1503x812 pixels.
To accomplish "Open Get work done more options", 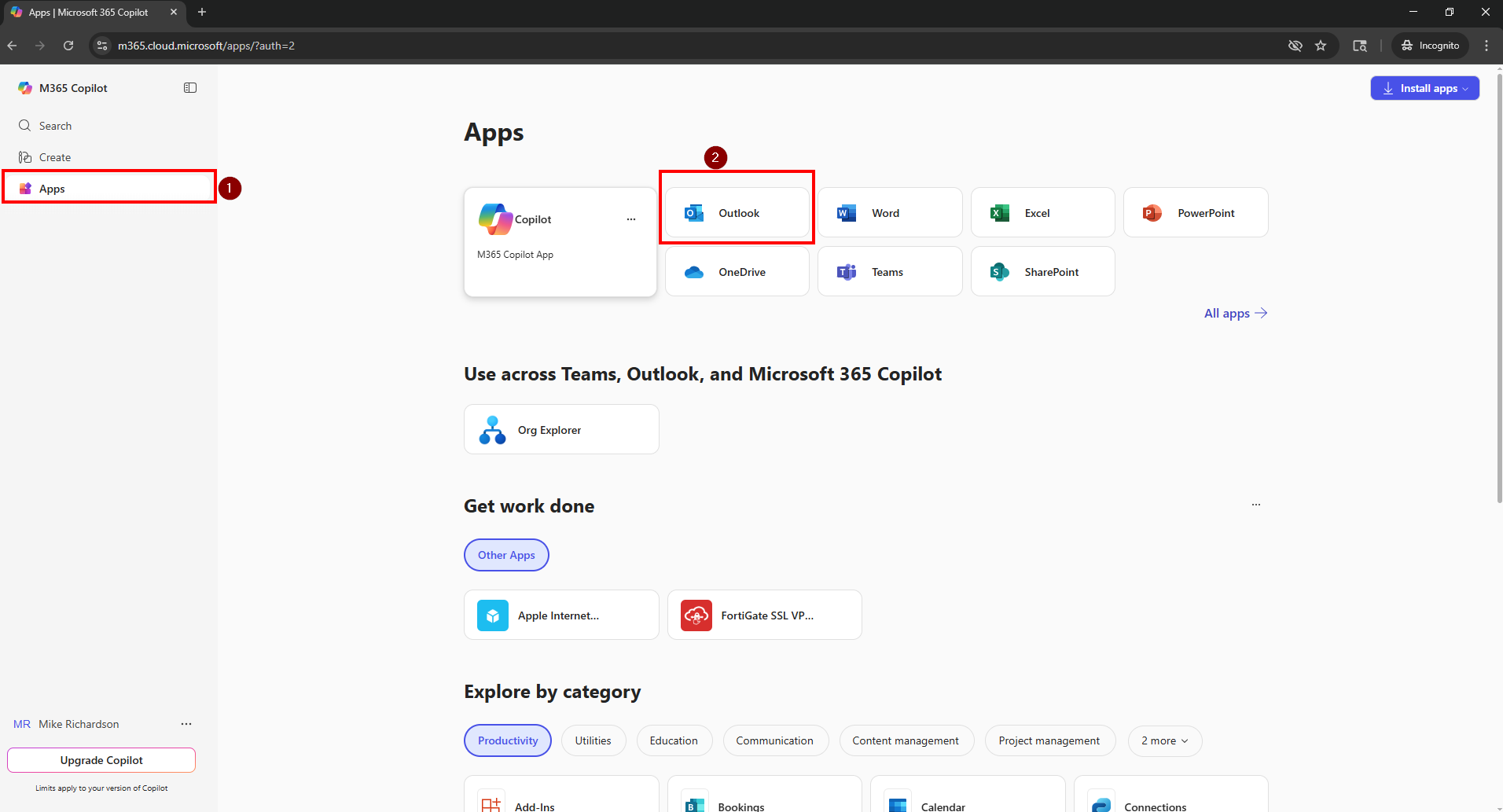I will point(1256,505).
